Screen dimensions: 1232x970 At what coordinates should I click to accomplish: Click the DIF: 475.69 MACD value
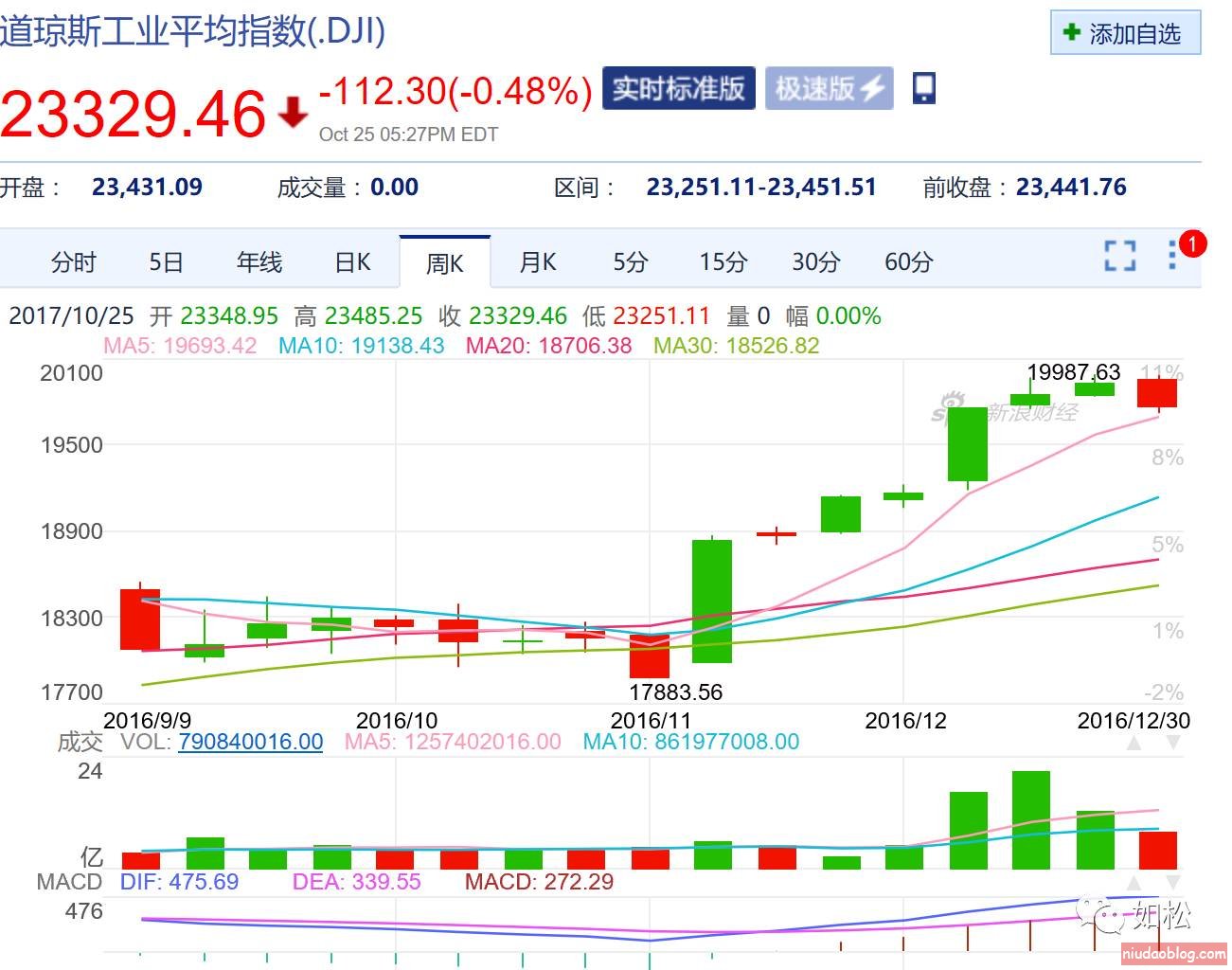pos(179,882)
